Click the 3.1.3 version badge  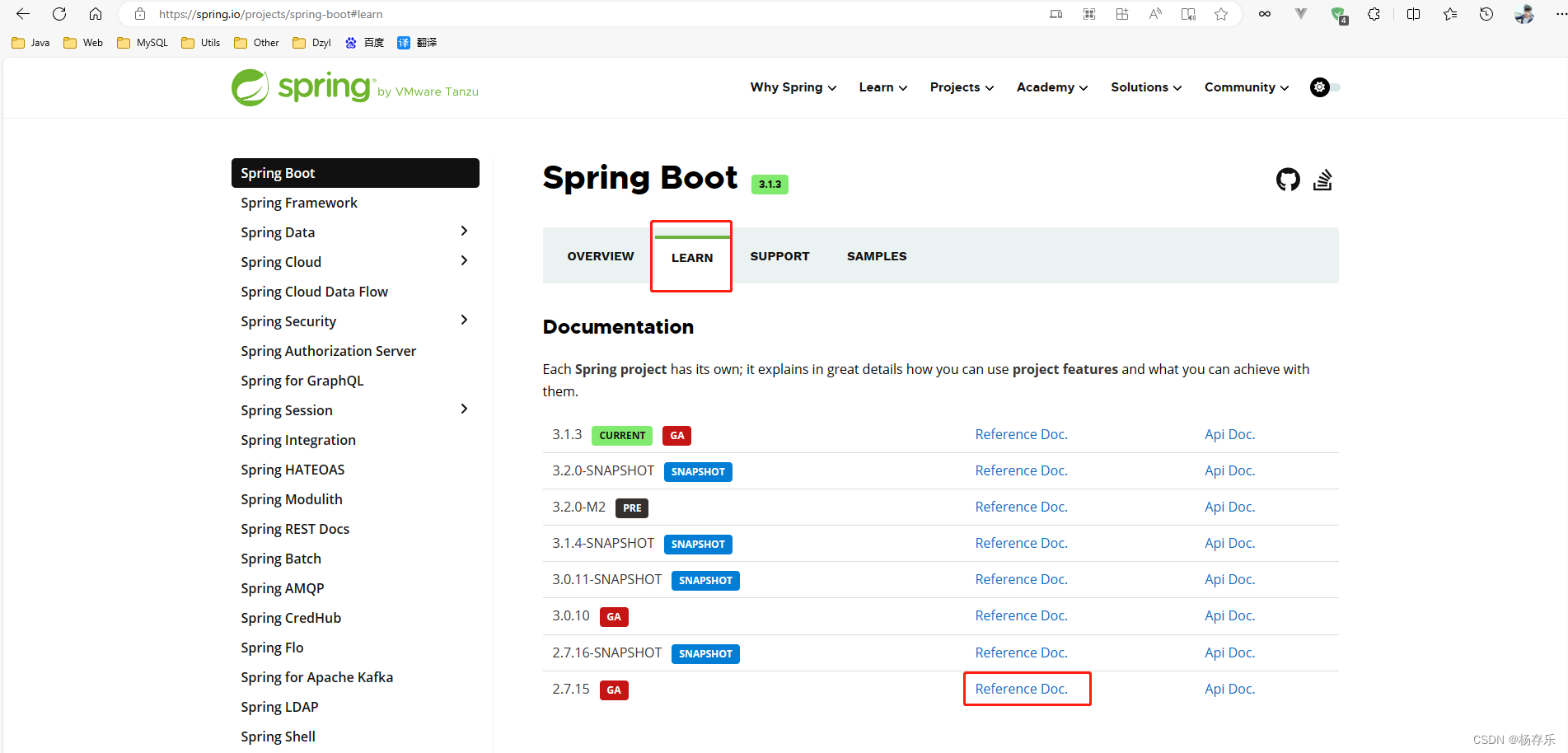(x=770, y=185)
